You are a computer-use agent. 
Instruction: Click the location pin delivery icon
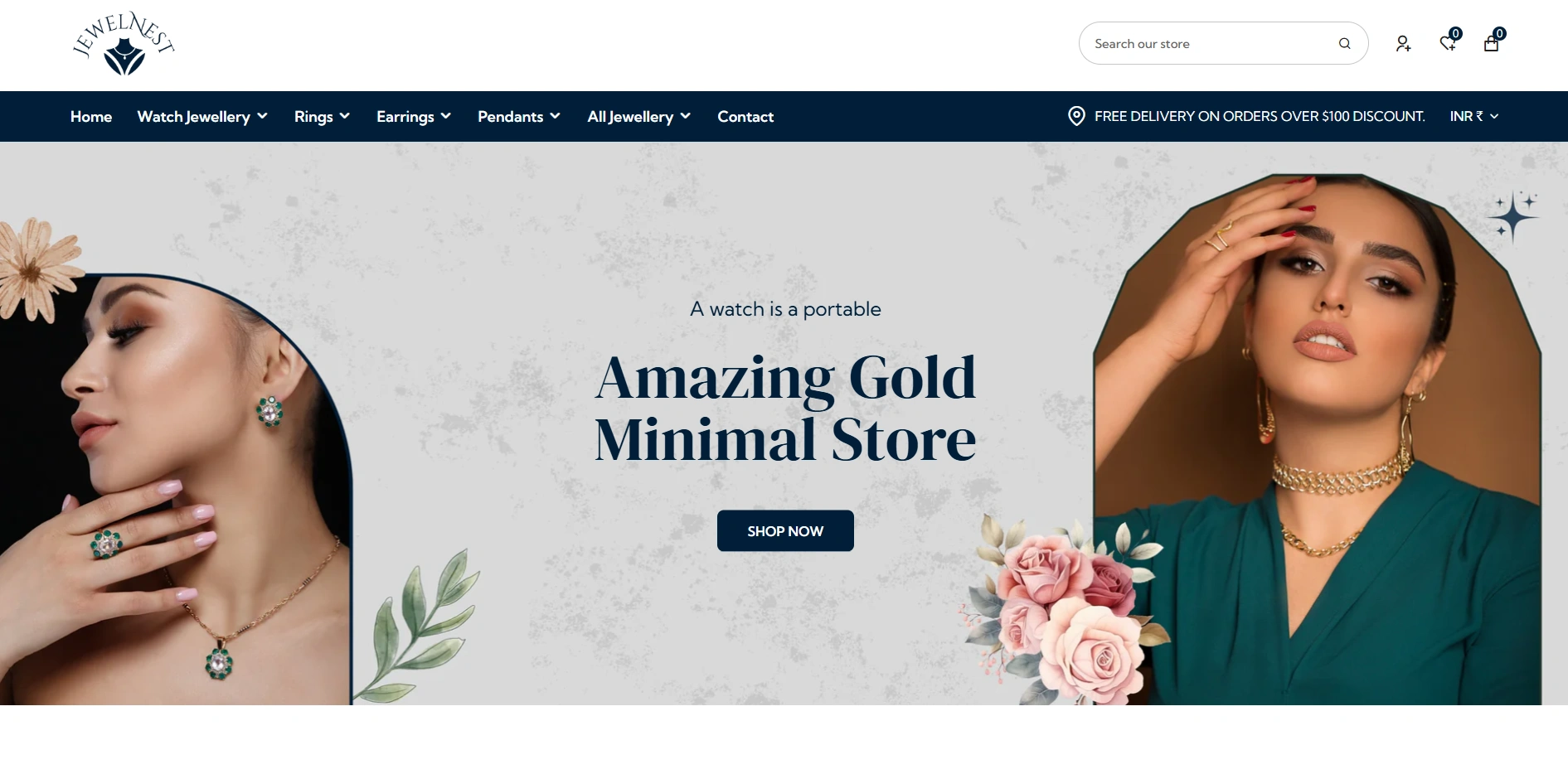[x=1076, y=116]
